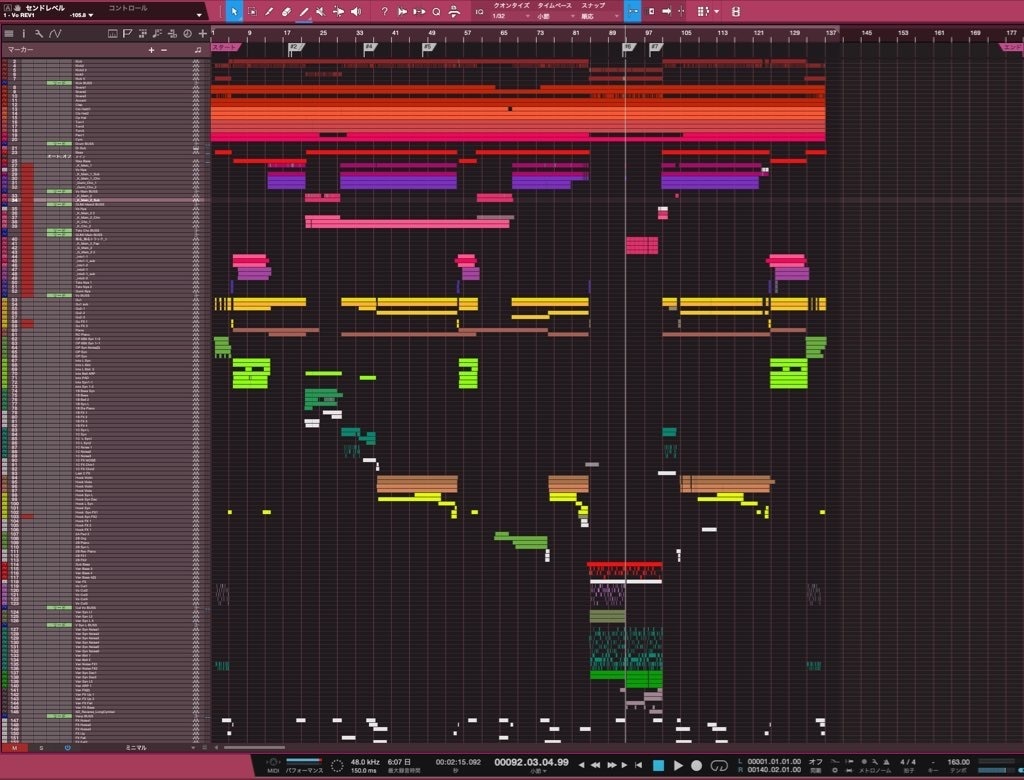Open the inspector i icon
The image size is (1024, 780).
24,33
